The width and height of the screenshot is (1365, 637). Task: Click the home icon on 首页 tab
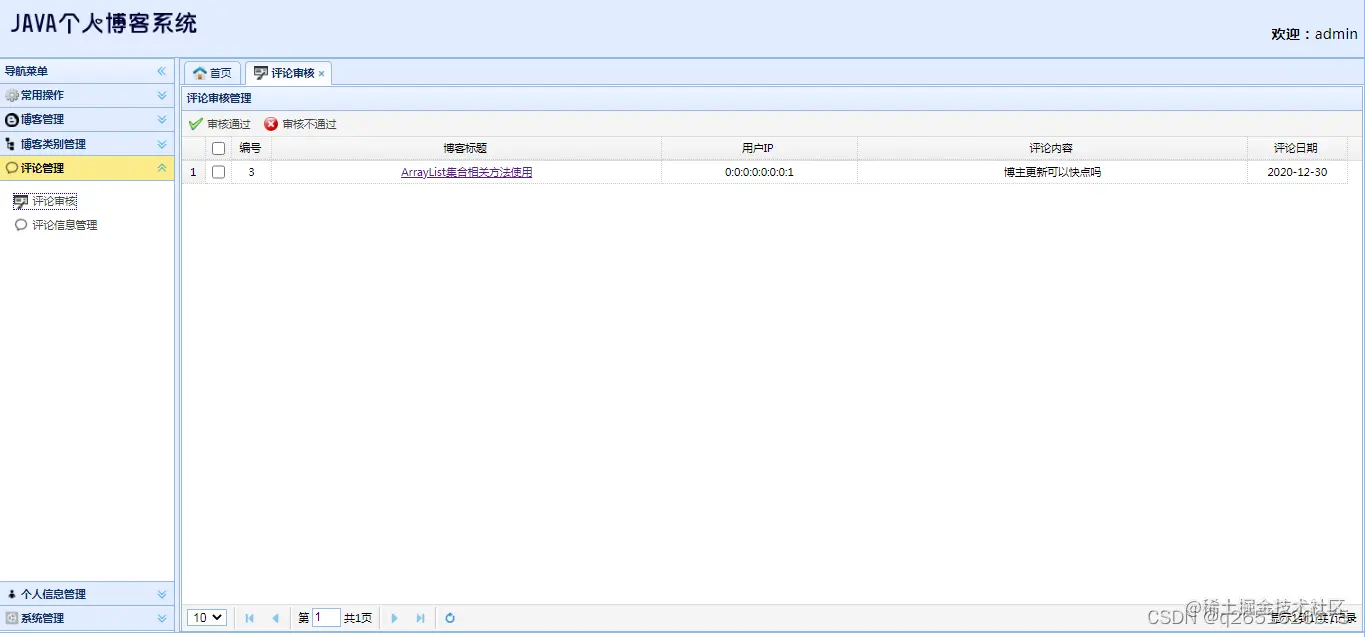[x=200, y=73]
